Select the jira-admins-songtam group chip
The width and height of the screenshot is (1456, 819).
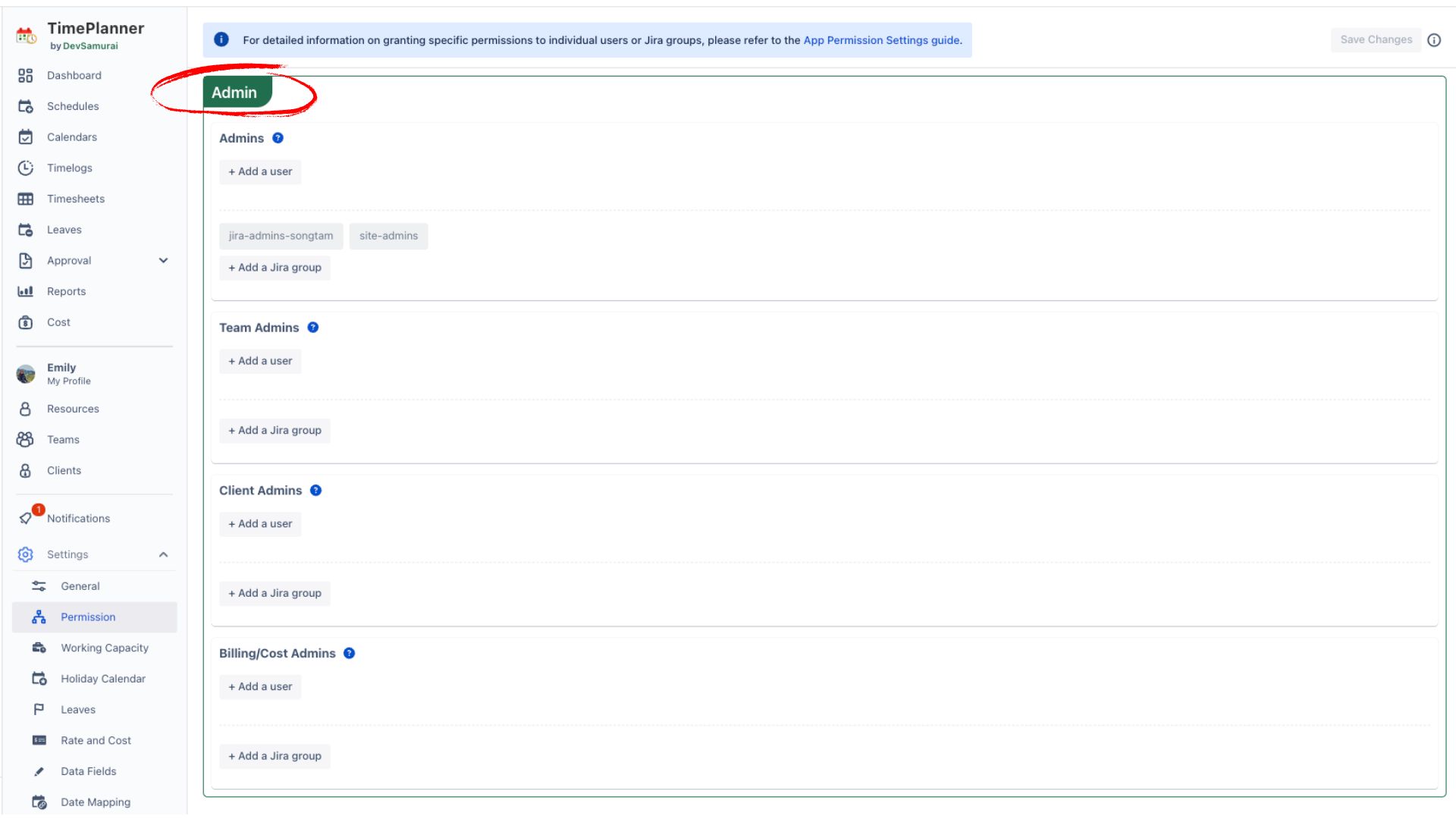point(281,236)
